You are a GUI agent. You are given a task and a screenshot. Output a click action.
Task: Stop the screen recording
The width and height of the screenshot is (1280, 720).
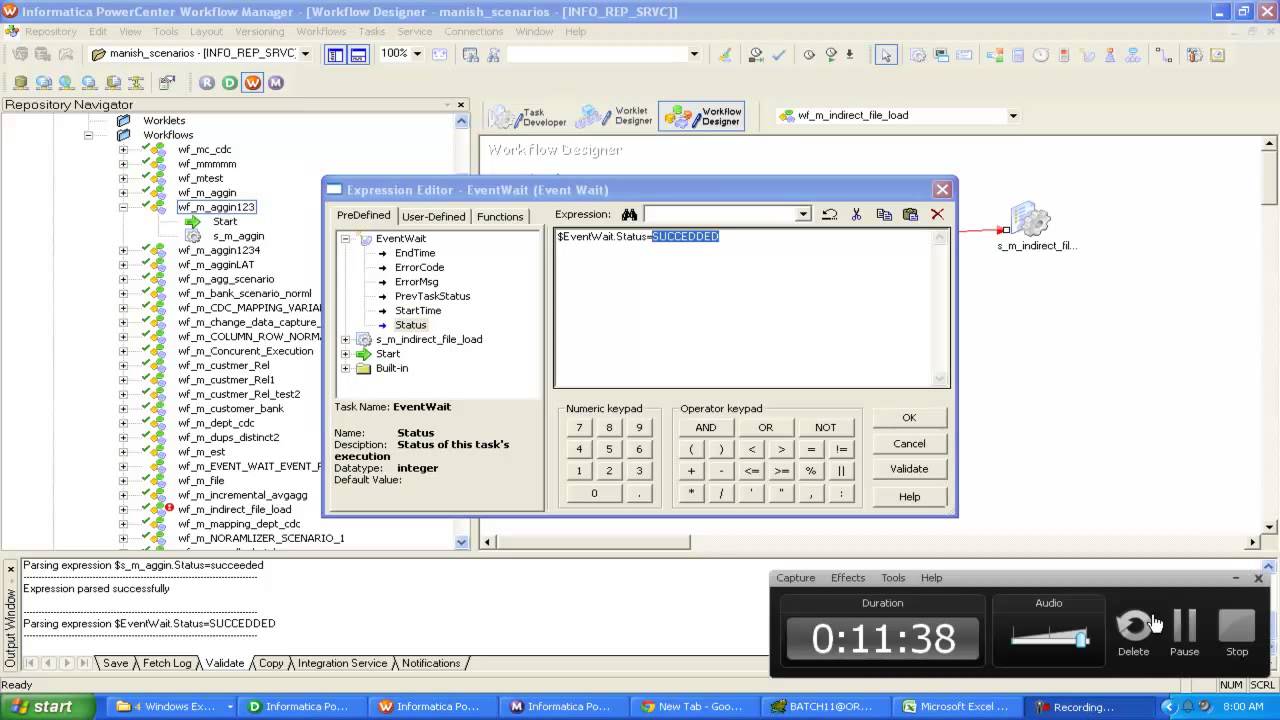point(1237,634)
